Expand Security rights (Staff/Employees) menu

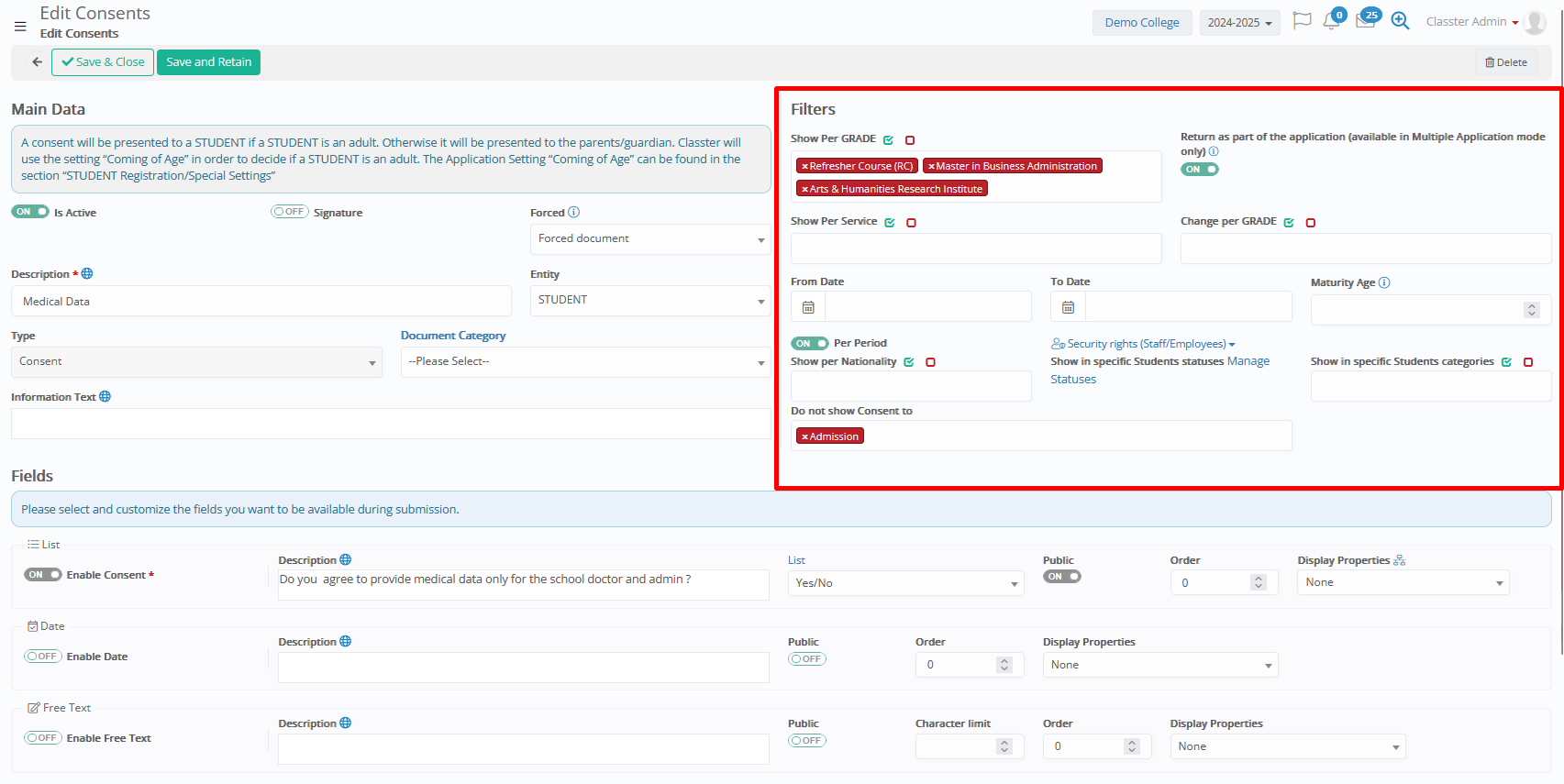tap(1144, 344)
